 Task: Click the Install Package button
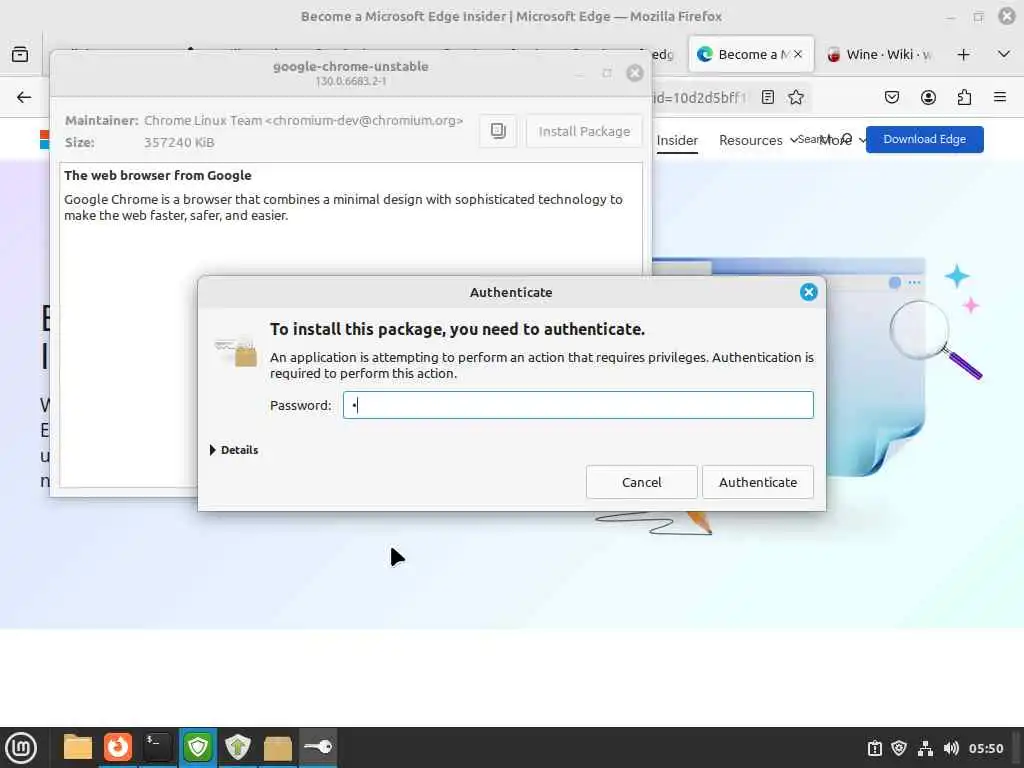[584, 131]
